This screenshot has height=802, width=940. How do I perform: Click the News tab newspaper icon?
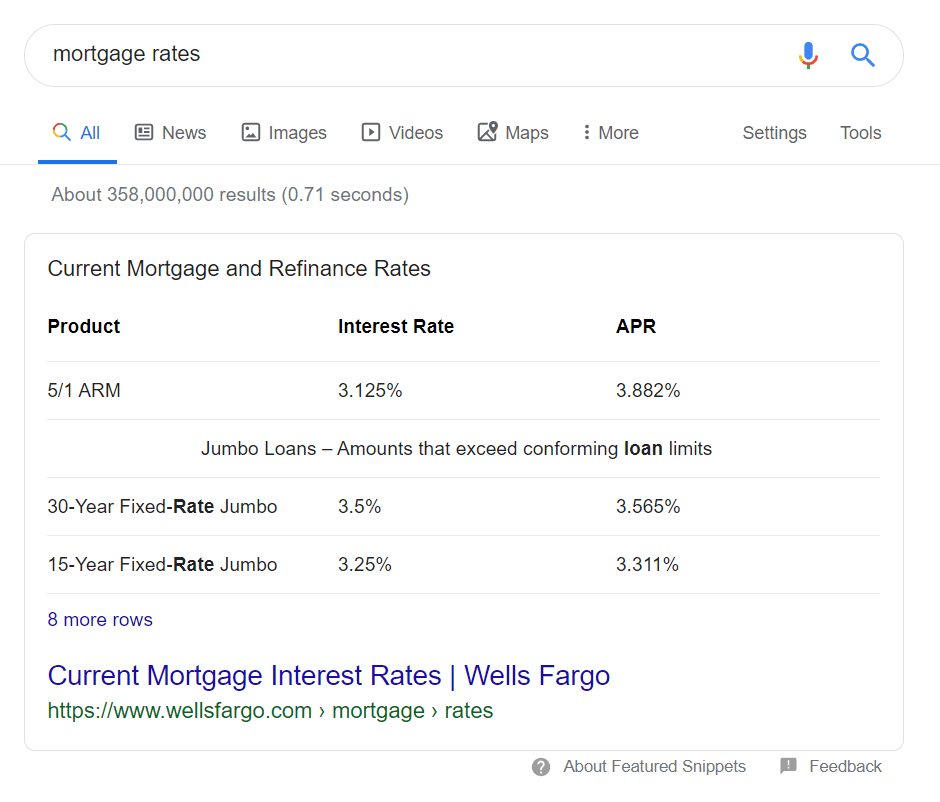coord(144,132)
